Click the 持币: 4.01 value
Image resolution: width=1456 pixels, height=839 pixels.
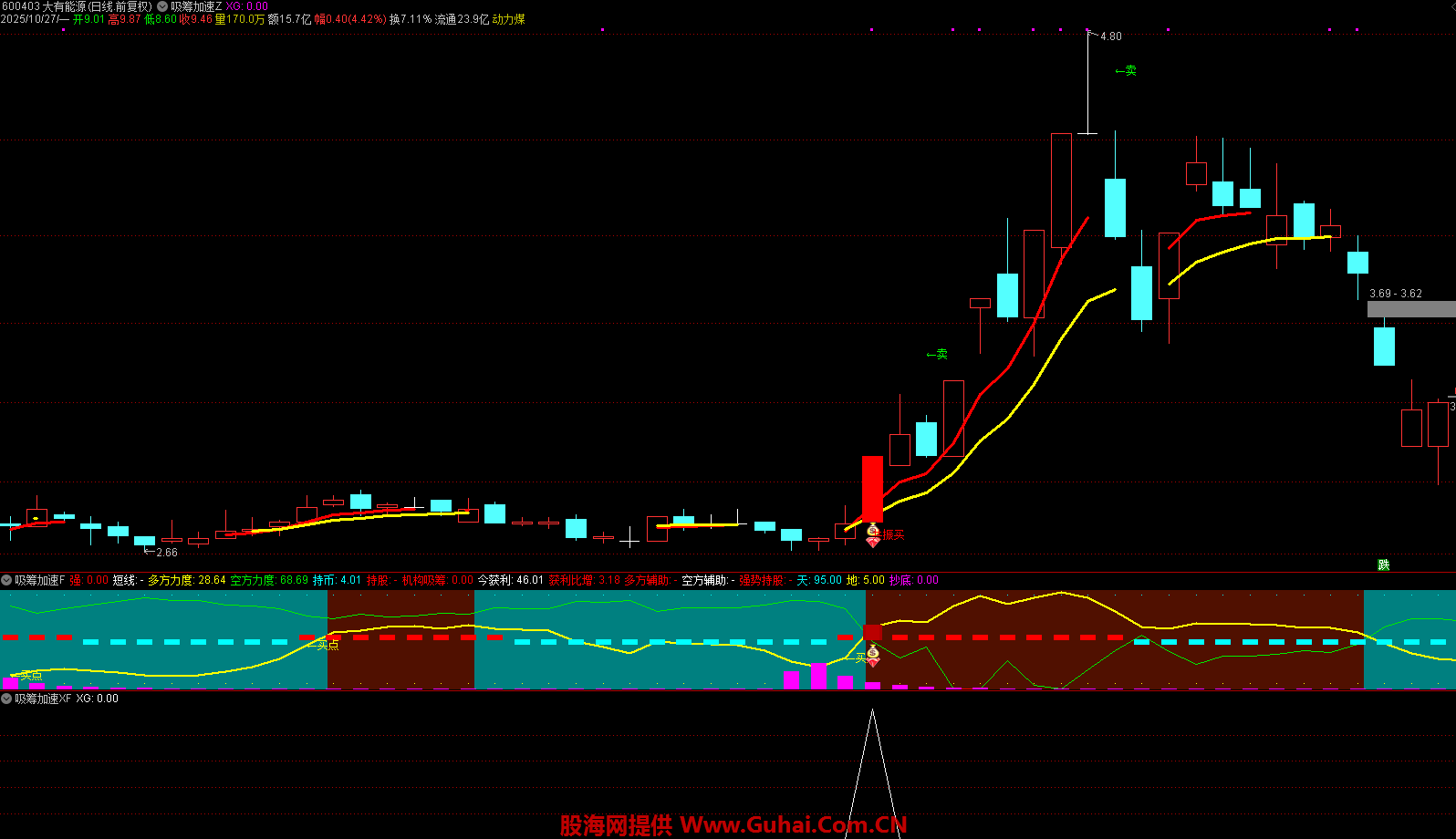tap(338, 580)
